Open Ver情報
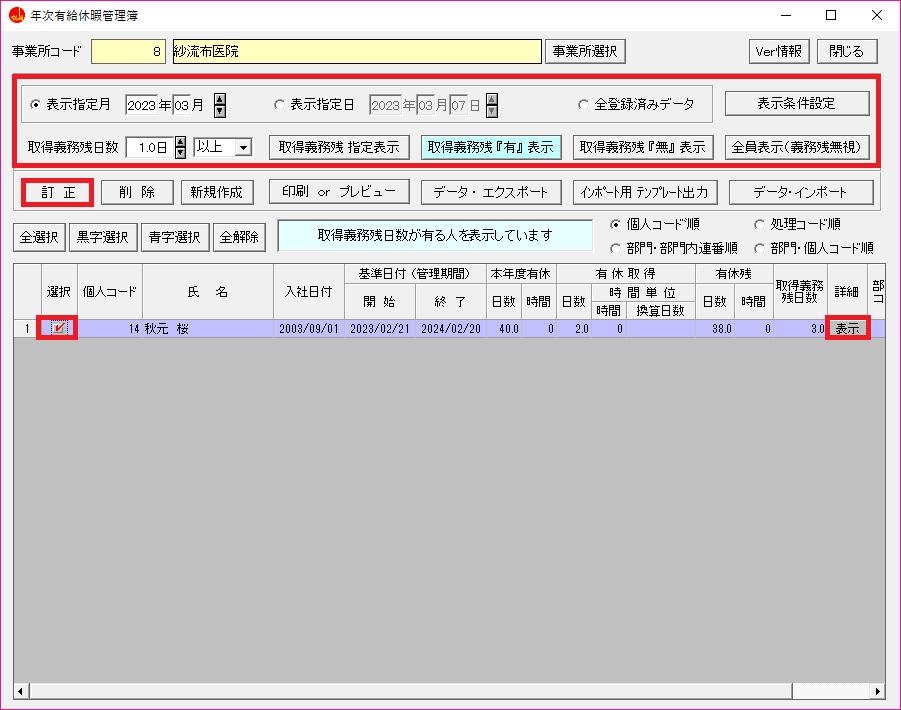The width and height of the screenshot is (901, 710). click(779, 52)
